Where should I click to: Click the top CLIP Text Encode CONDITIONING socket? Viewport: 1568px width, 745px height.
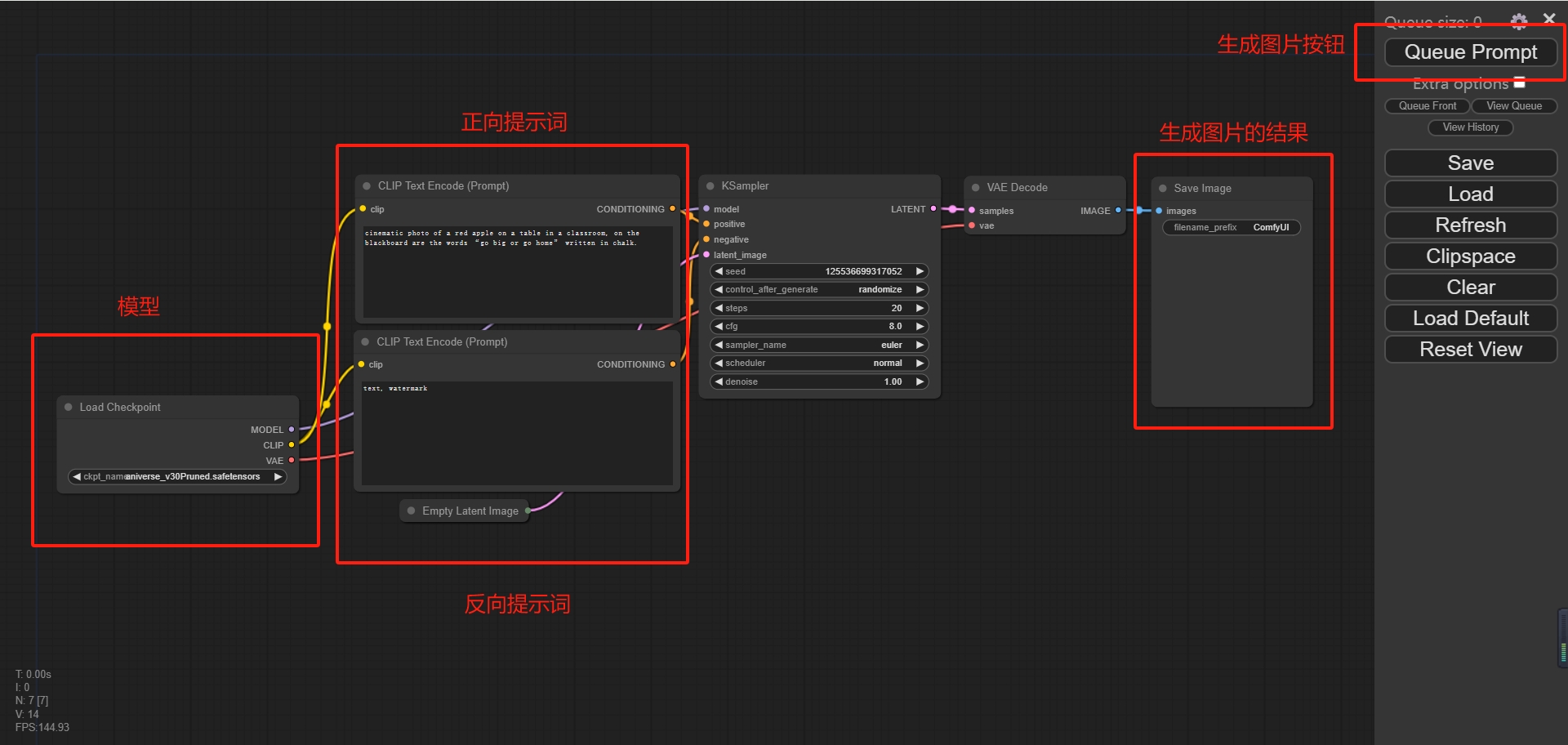click(672, 209)
